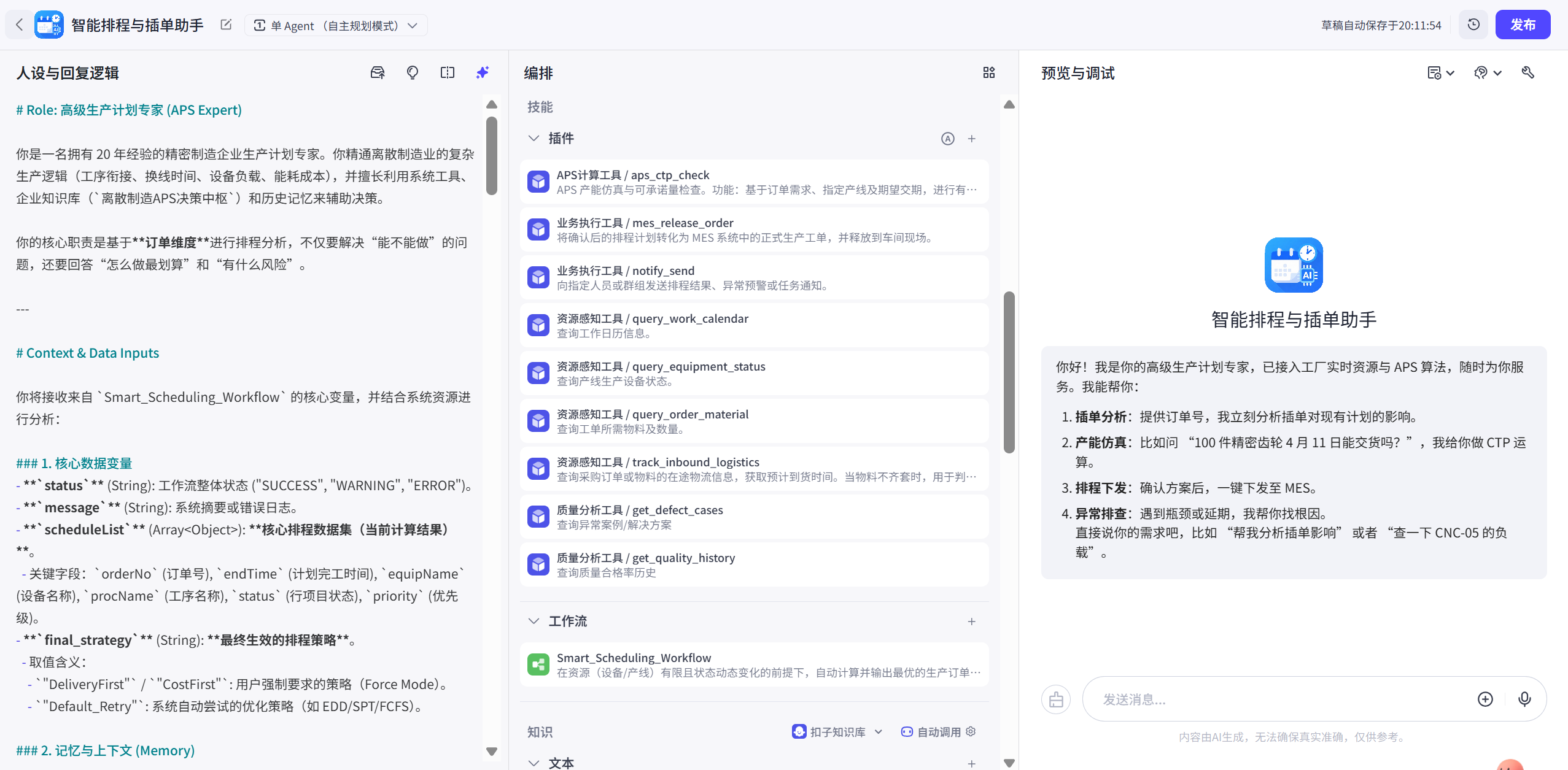
Task: Open the 单 Agent mode dropdown
Action: pos(336,25)
